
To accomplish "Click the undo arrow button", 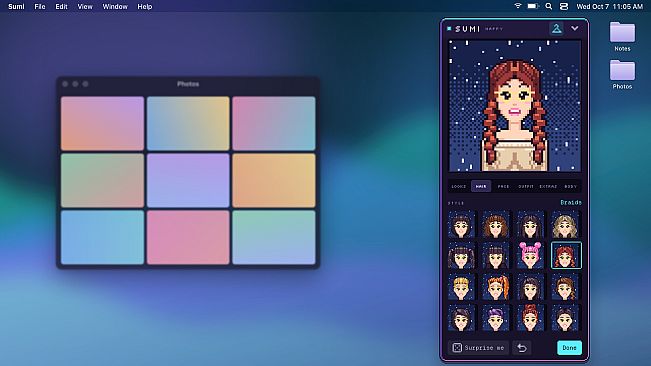I will tap(522, 348).
